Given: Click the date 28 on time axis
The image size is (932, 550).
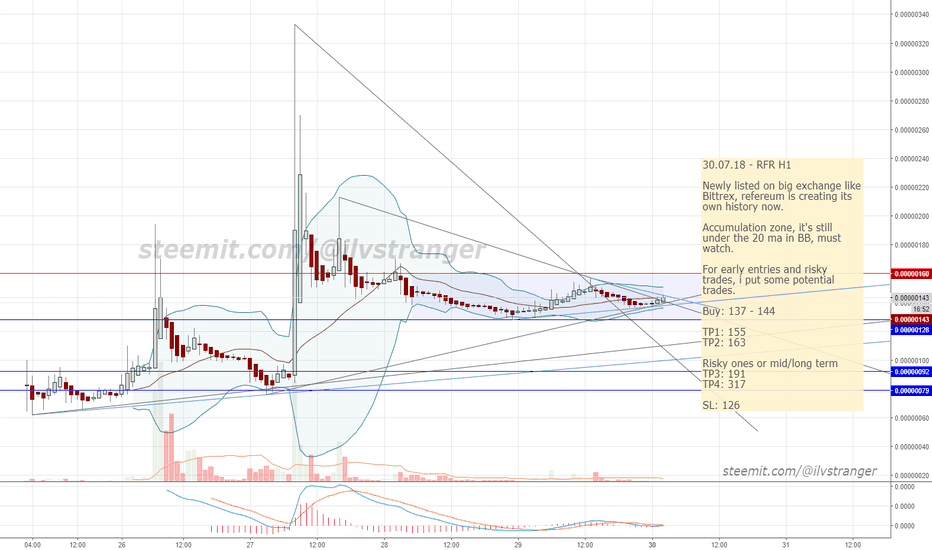Looking at the screenshot, I should coord(385,545).
